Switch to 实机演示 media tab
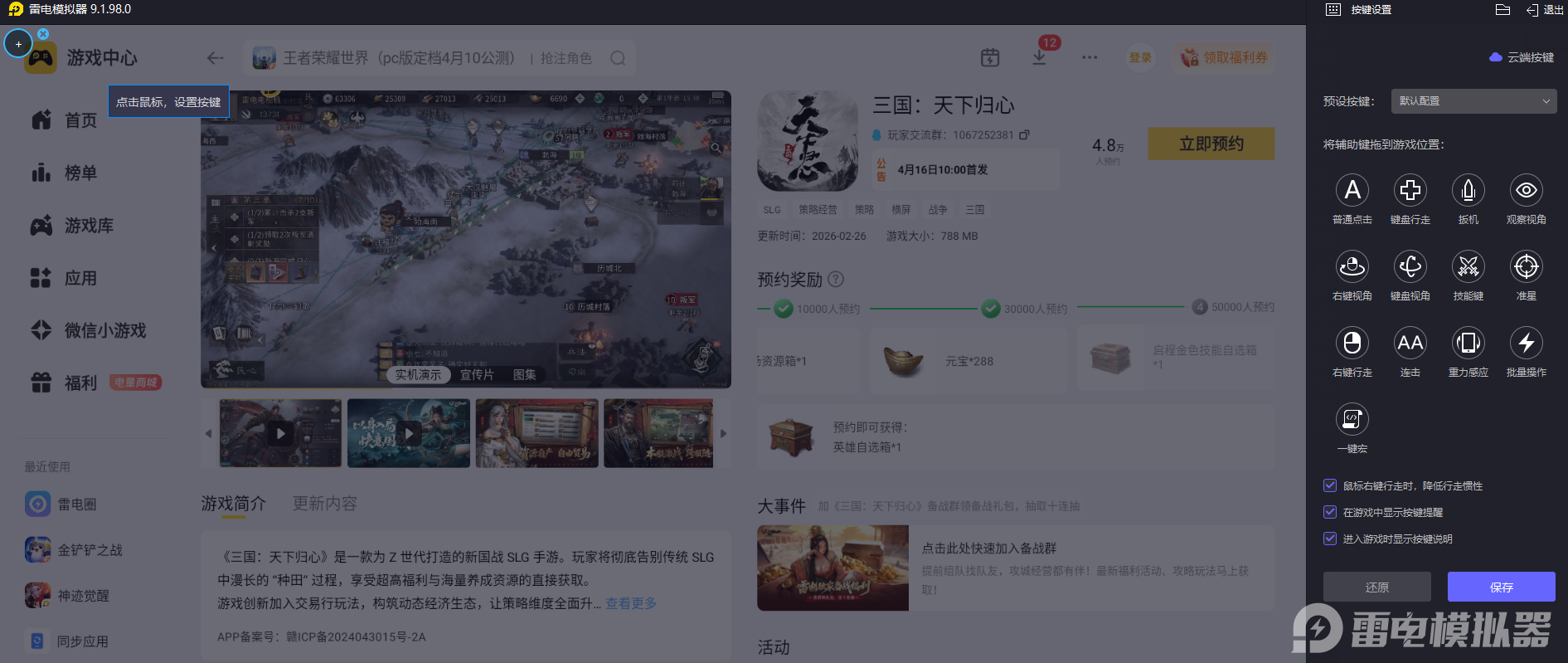Viewport: 1568px width, 663px height. pyautogui.click(x=418, y=375)
